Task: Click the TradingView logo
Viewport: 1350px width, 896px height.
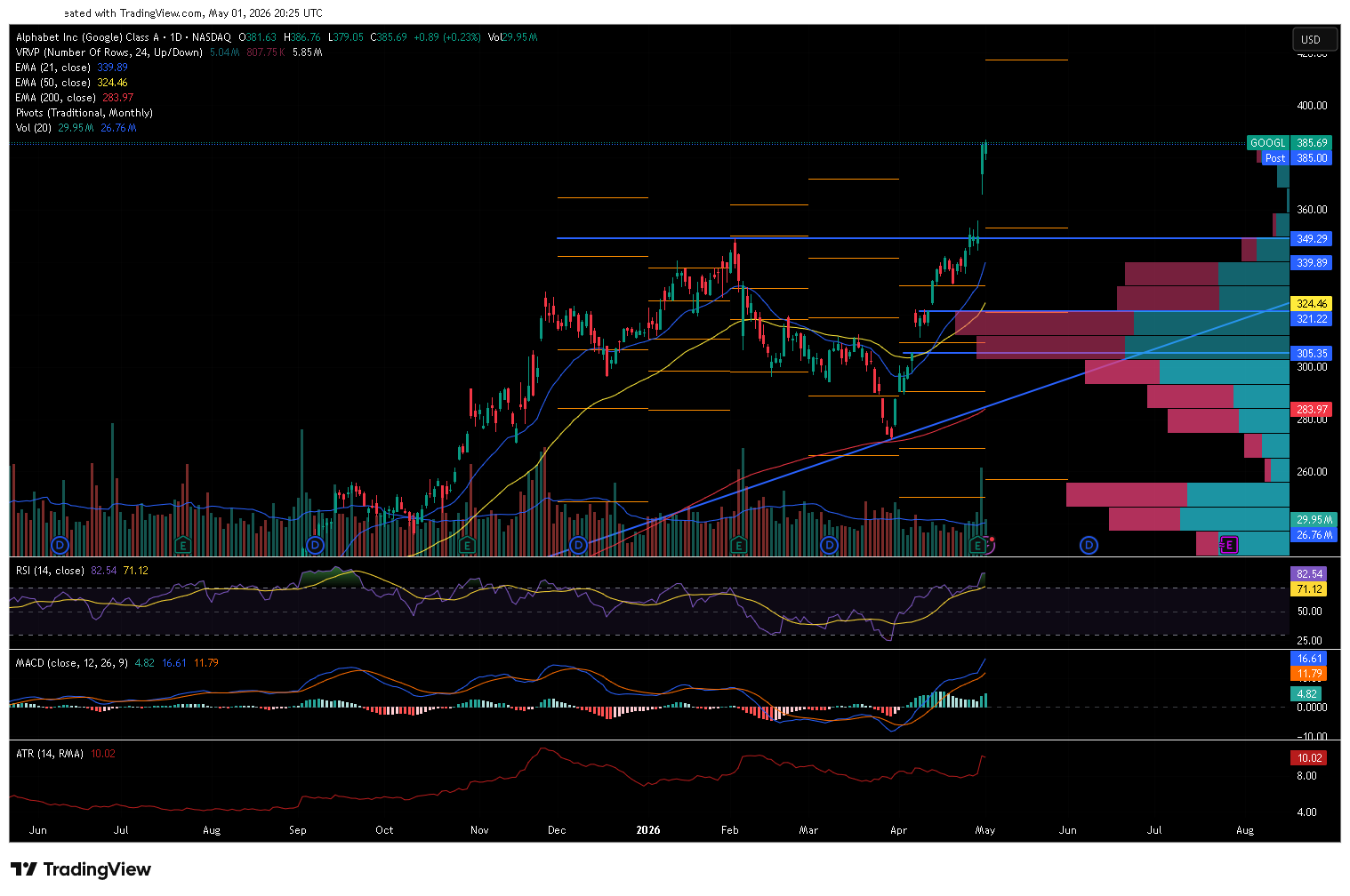Action: (x=81, y=869)
